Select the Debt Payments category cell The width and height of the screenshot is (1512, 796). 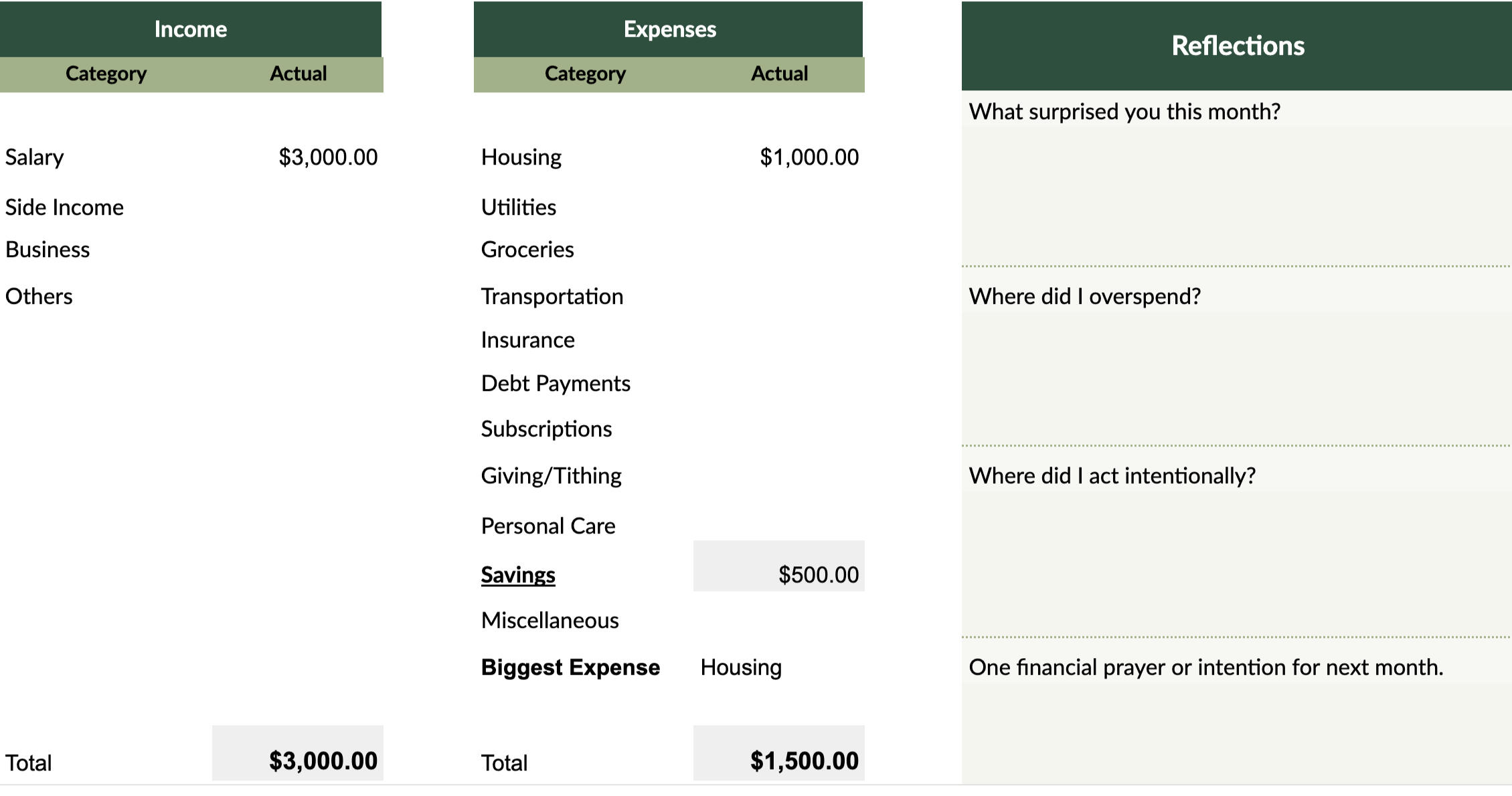pos(556,384)
